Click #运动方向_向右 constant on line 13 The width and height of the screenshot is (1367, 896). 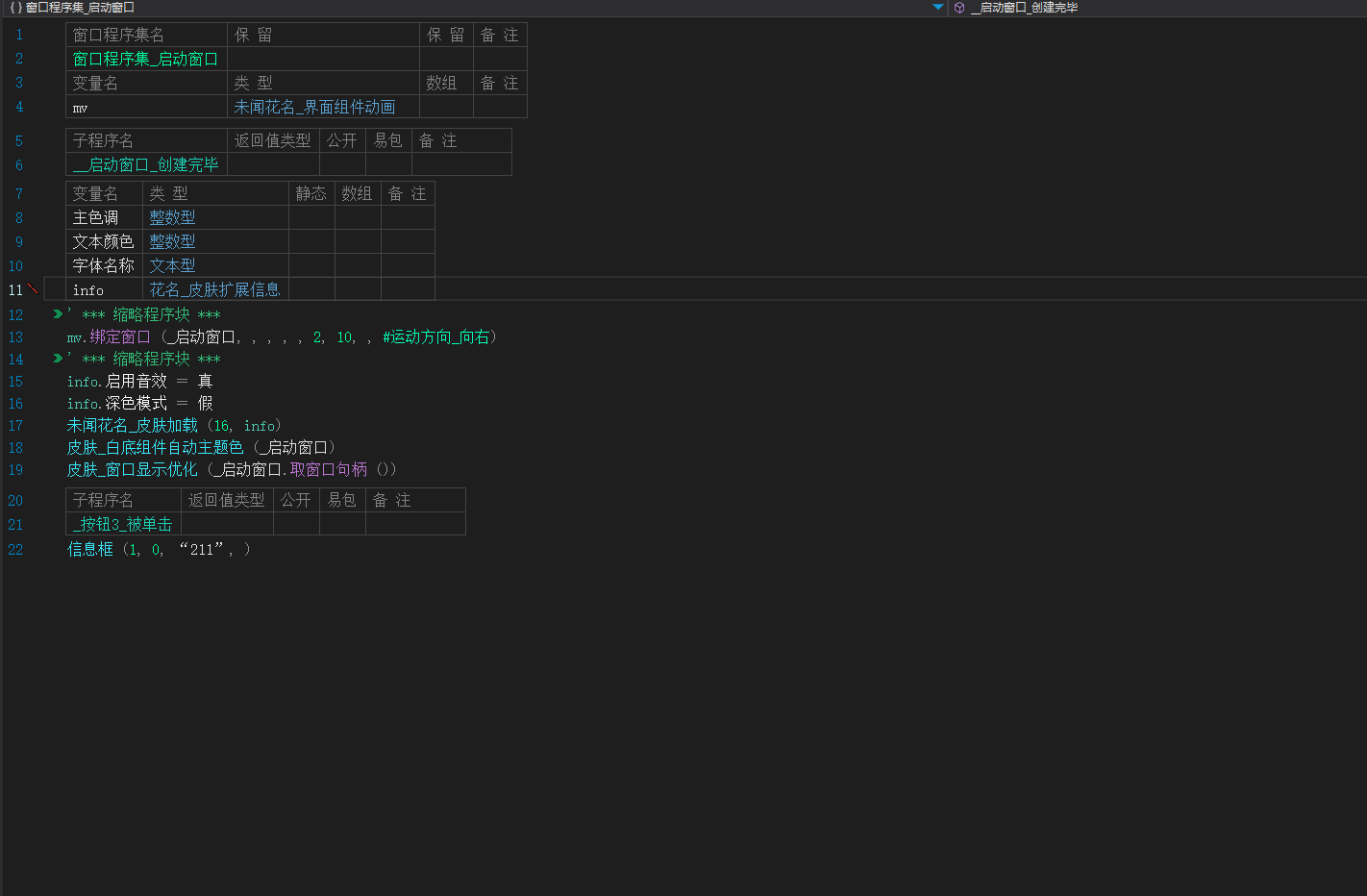point(436,336)
